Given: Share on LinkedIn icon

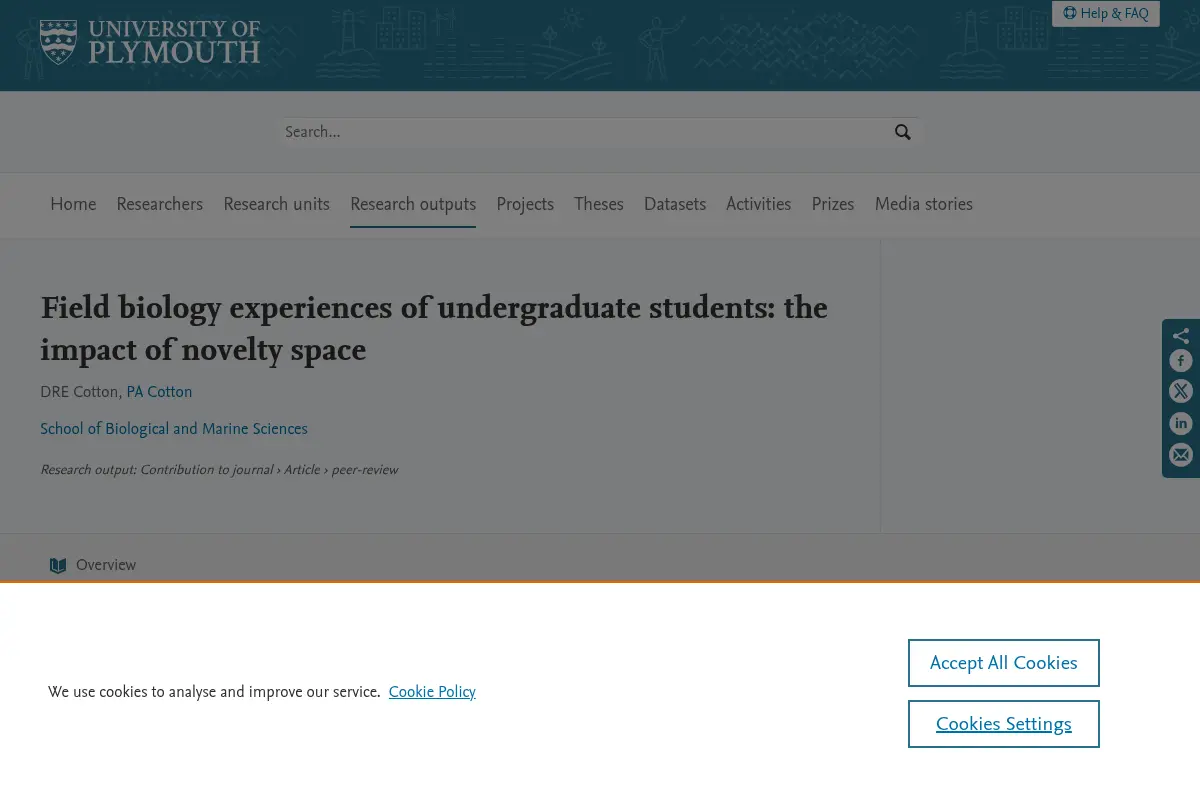Looking at the screenshot, I should [1181, 424].
